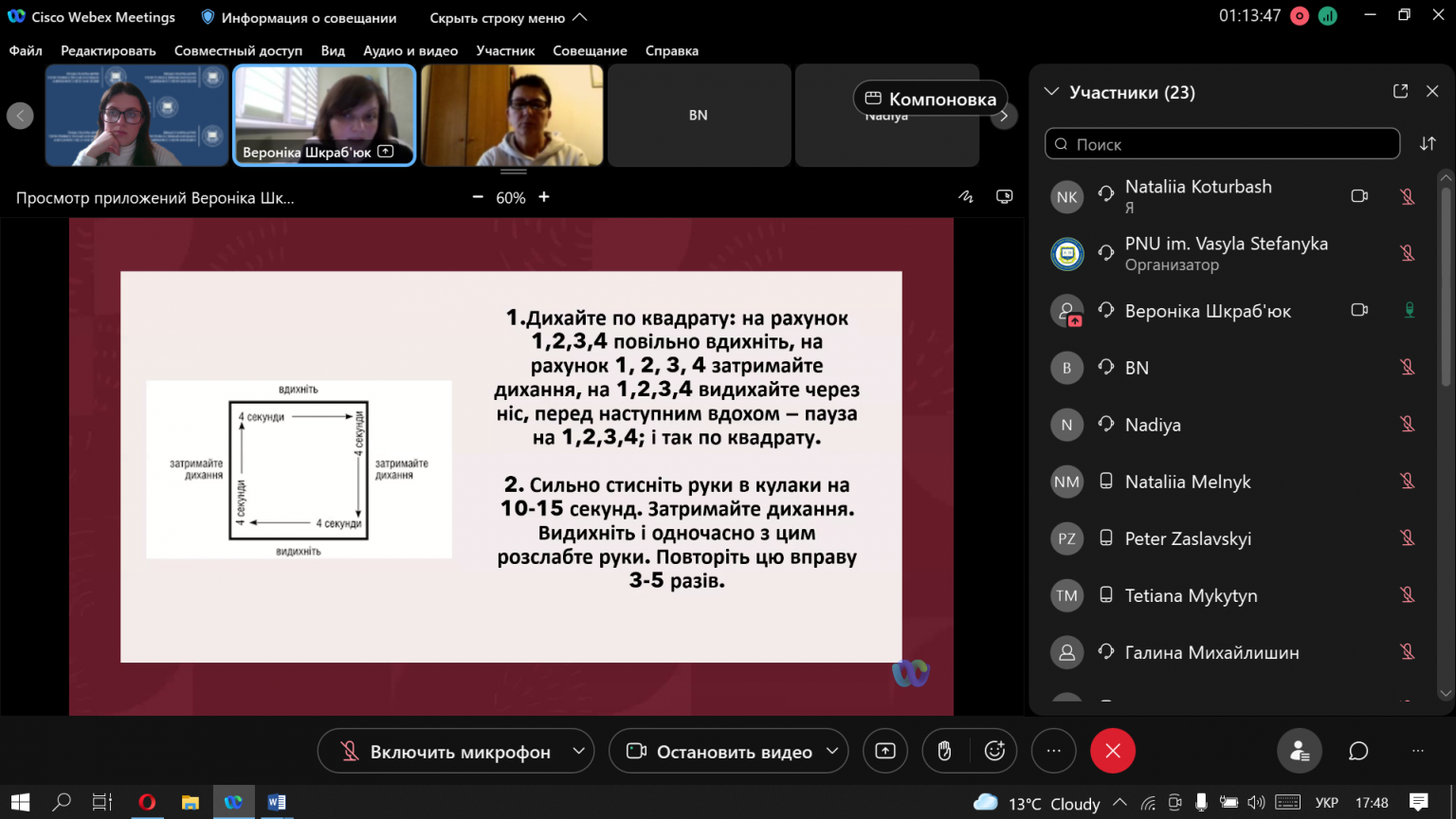Toggle Nataliia Koturbash muted microphone icon

[x=1408, y=196]
